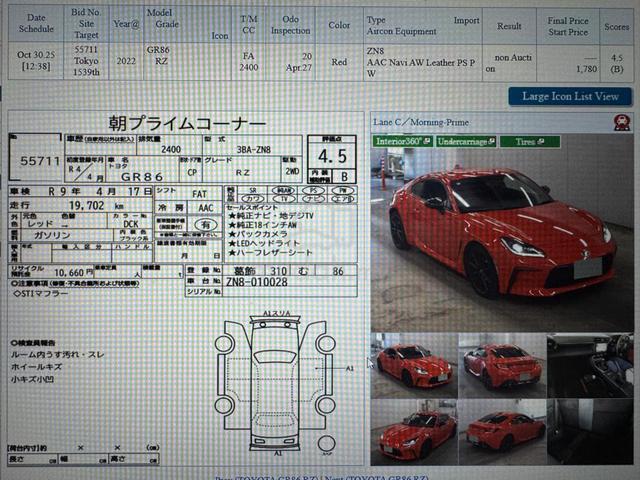Click the 'Color' column header

click(x=339, y=23)
